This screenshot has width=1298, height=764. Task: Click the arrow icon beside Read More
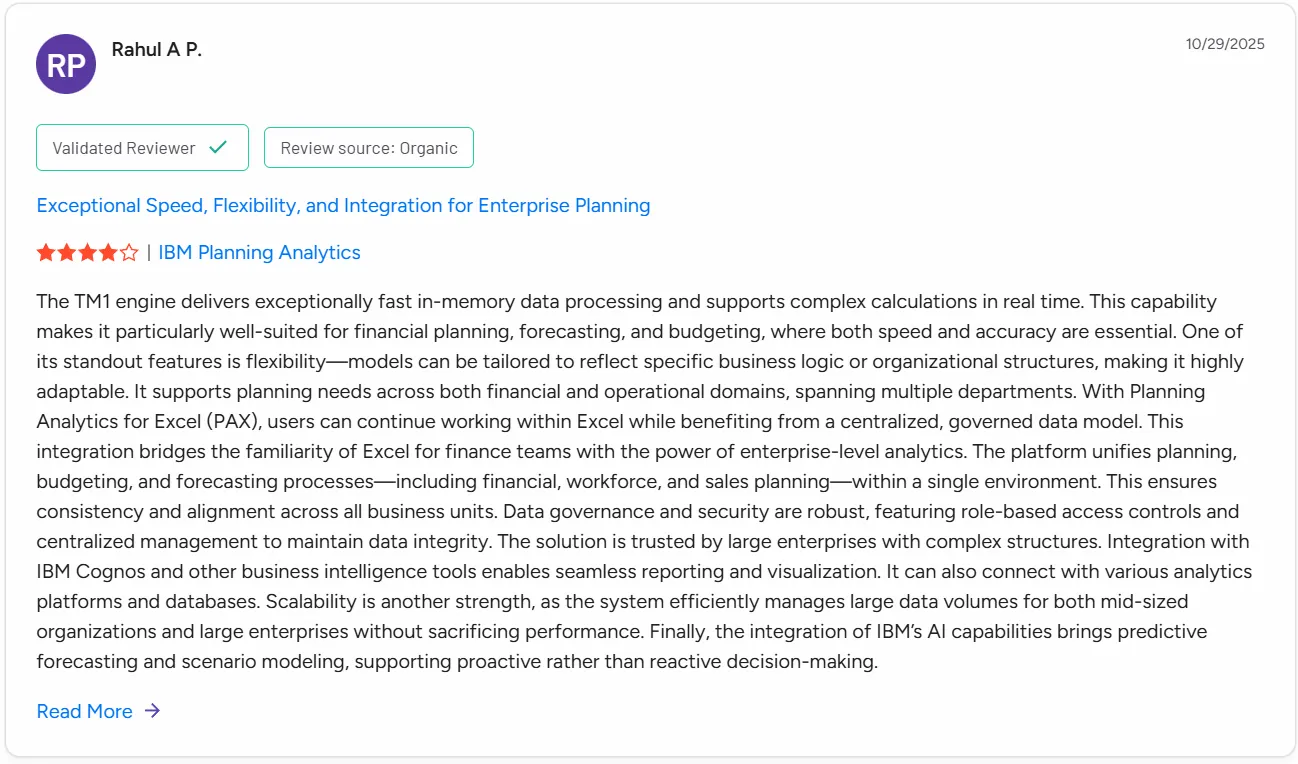click(x=153, y=711)
